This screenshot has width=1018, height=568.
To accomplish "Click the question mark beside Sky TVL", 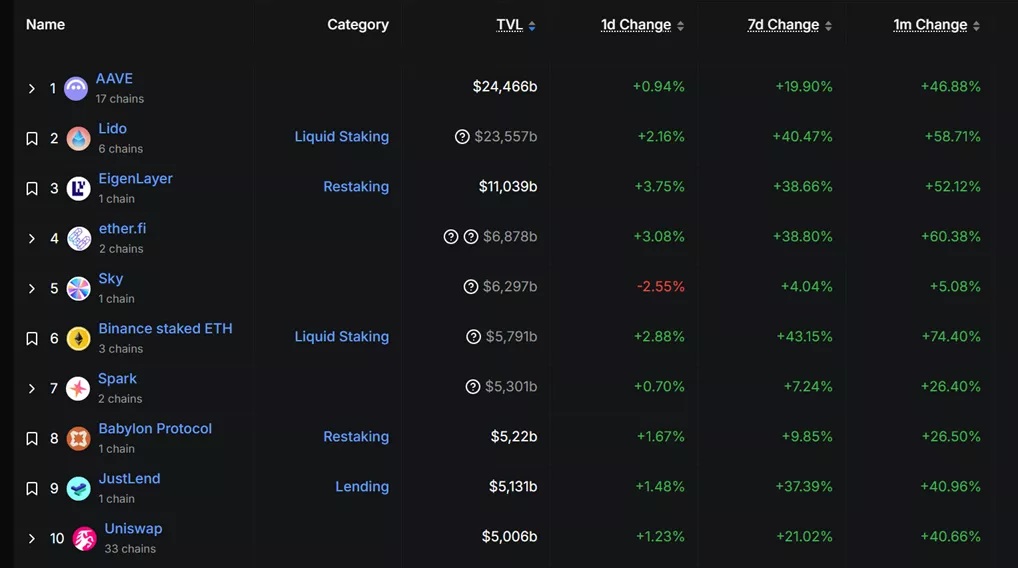I will [471, 287].
